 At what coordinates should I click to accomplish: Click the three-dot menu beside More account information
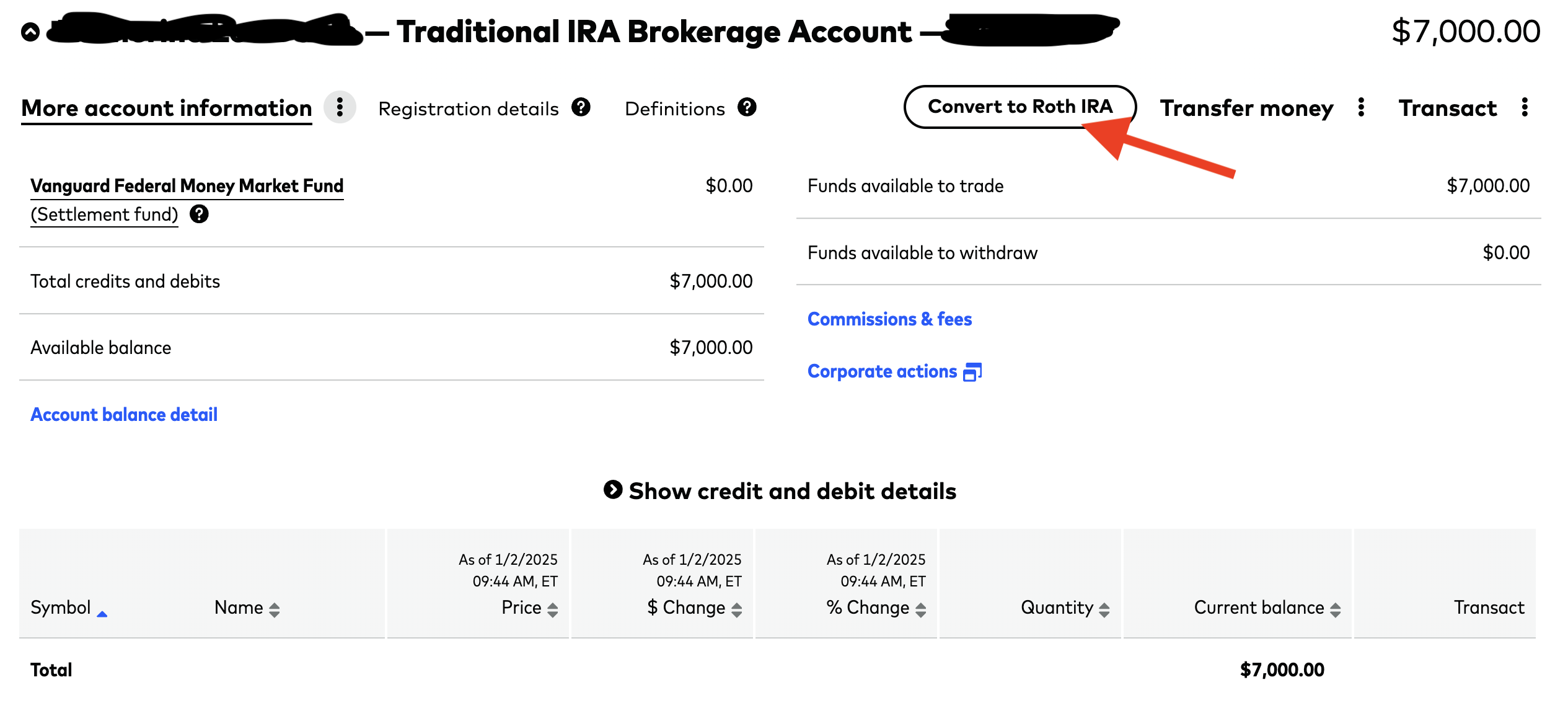click(x=340, y=108)
